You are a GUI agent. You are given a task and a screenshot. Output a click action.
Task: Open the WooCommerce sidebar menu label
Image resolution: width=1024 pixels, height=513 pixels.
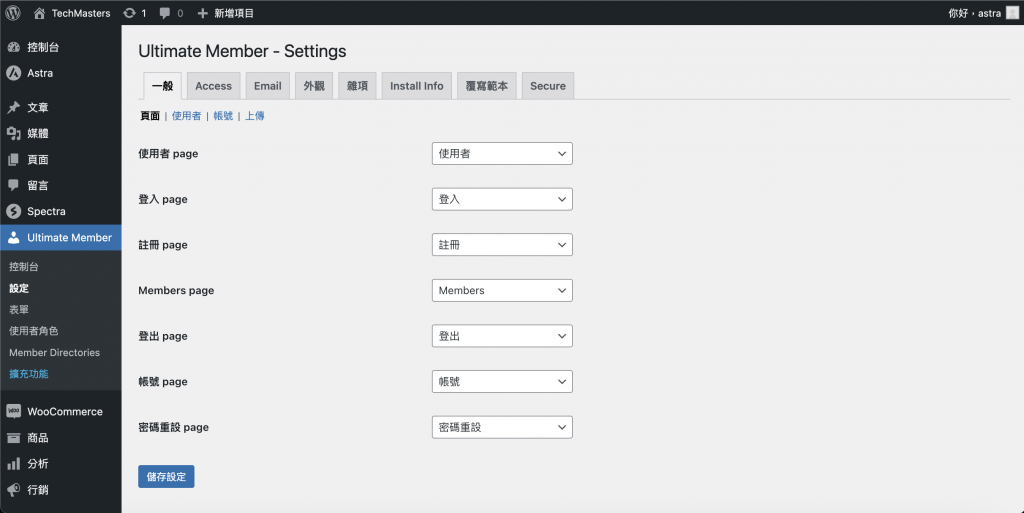click(65, 411)
